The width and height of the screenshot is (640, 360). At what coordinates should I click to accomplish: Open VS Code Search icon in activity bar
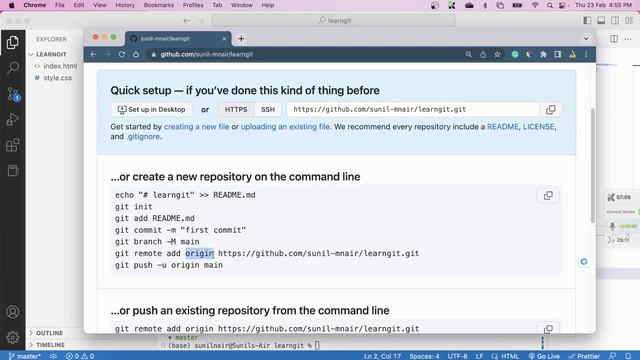[x=13, y=68]
